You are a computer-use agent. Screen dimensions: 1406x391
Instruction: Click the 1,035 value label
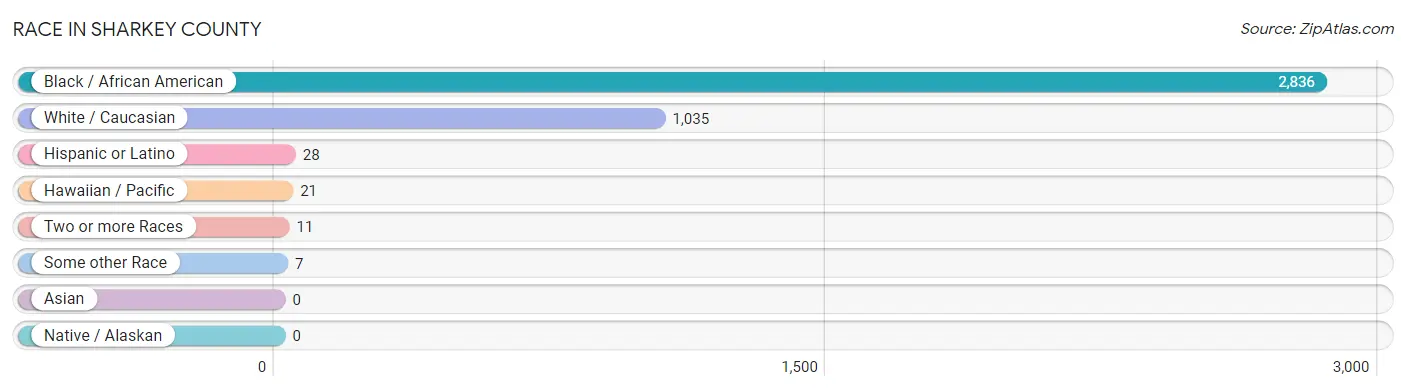coord(691,118)
